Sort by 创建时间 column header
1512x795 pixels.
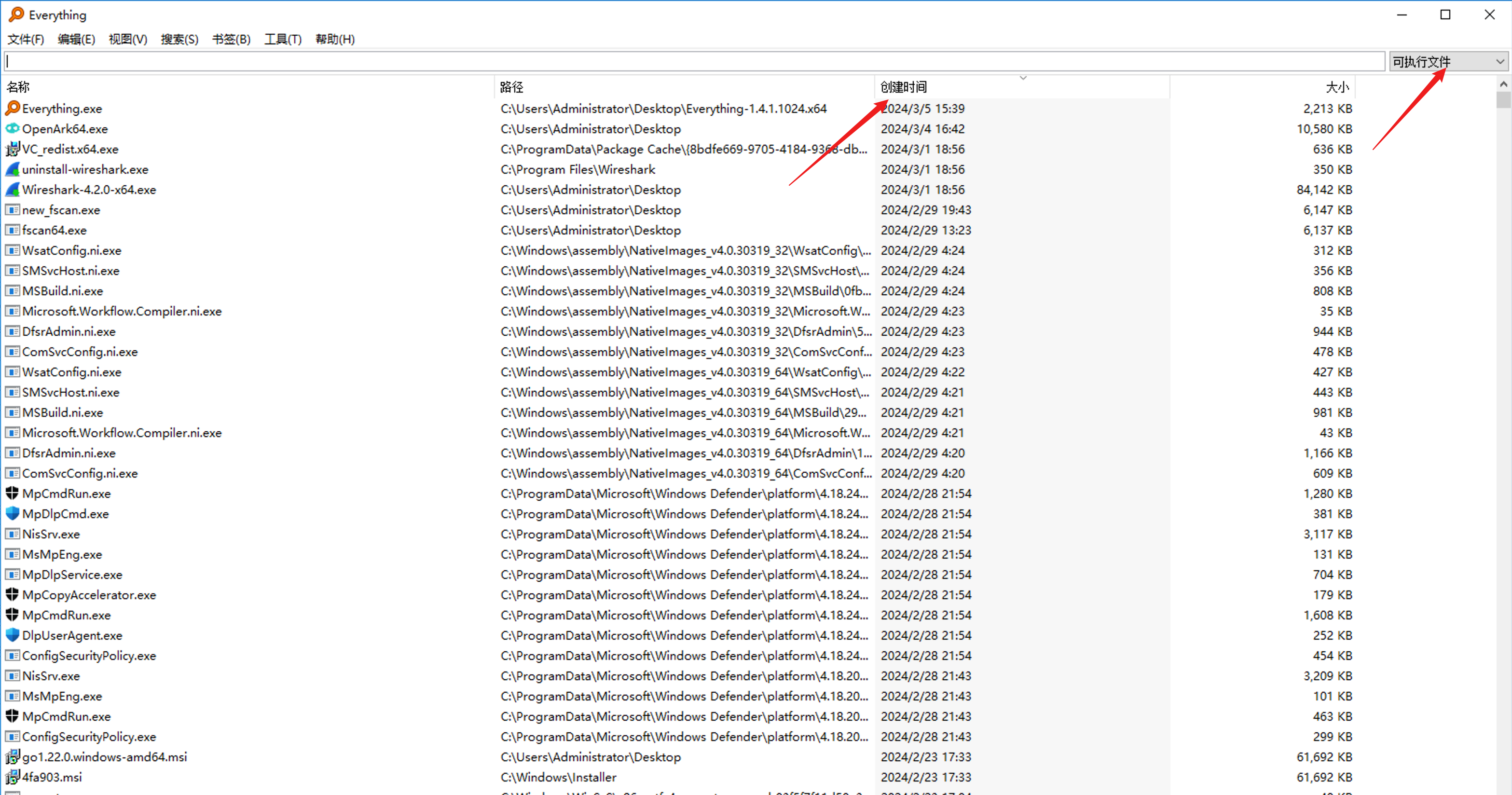coord(904,87)
